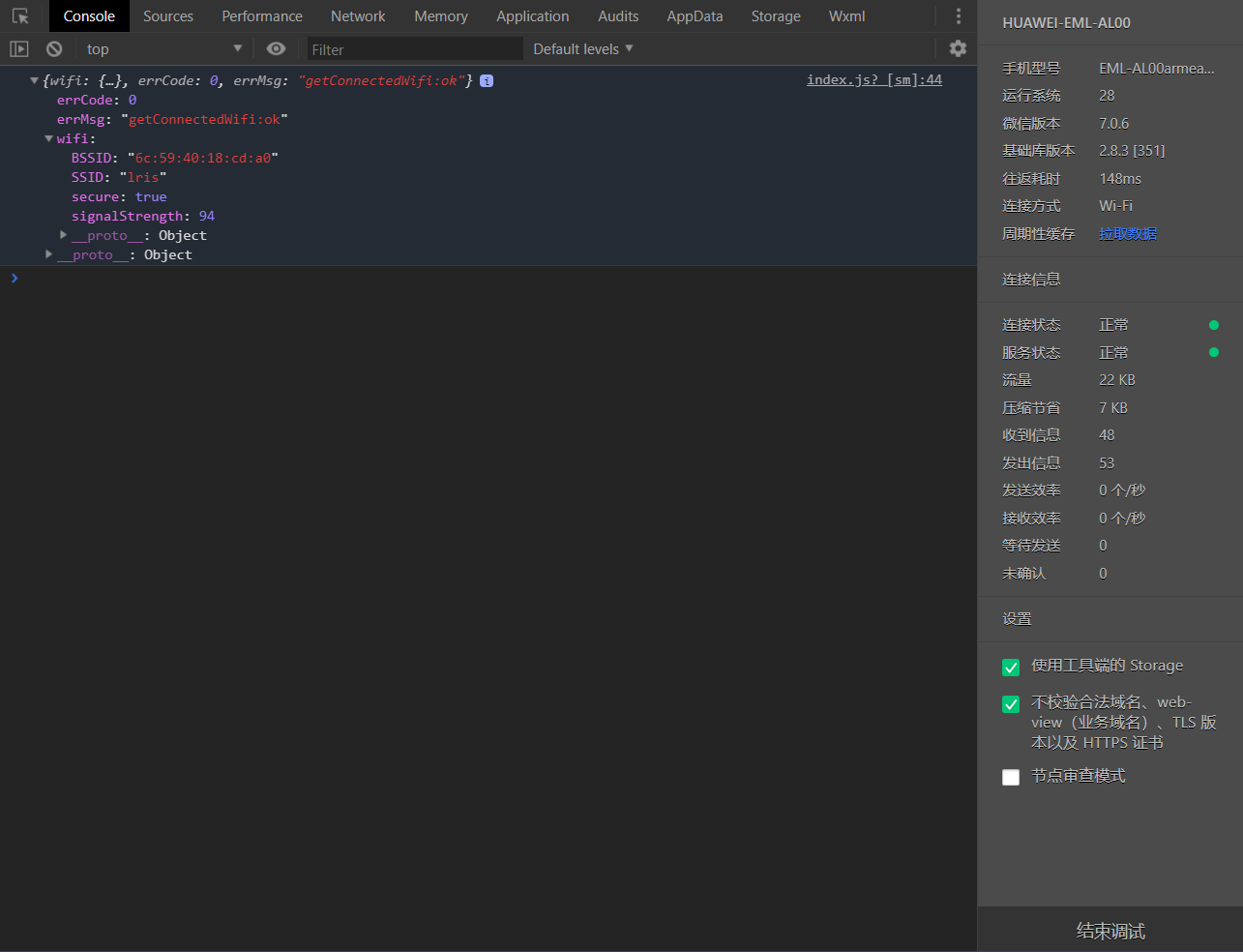Click green status dot for 服务状态
The height and width of the screenshot is (952, 1243).
1214,352
